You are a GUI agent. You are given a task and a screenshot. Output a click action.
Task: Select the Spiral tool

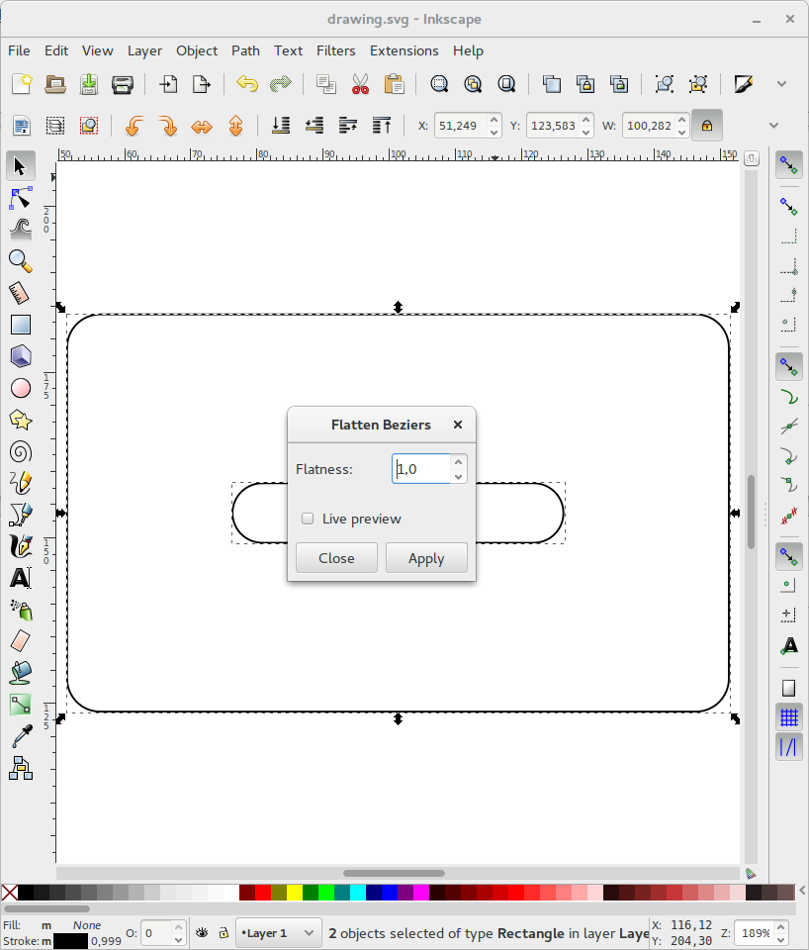[x=21, y=451]
